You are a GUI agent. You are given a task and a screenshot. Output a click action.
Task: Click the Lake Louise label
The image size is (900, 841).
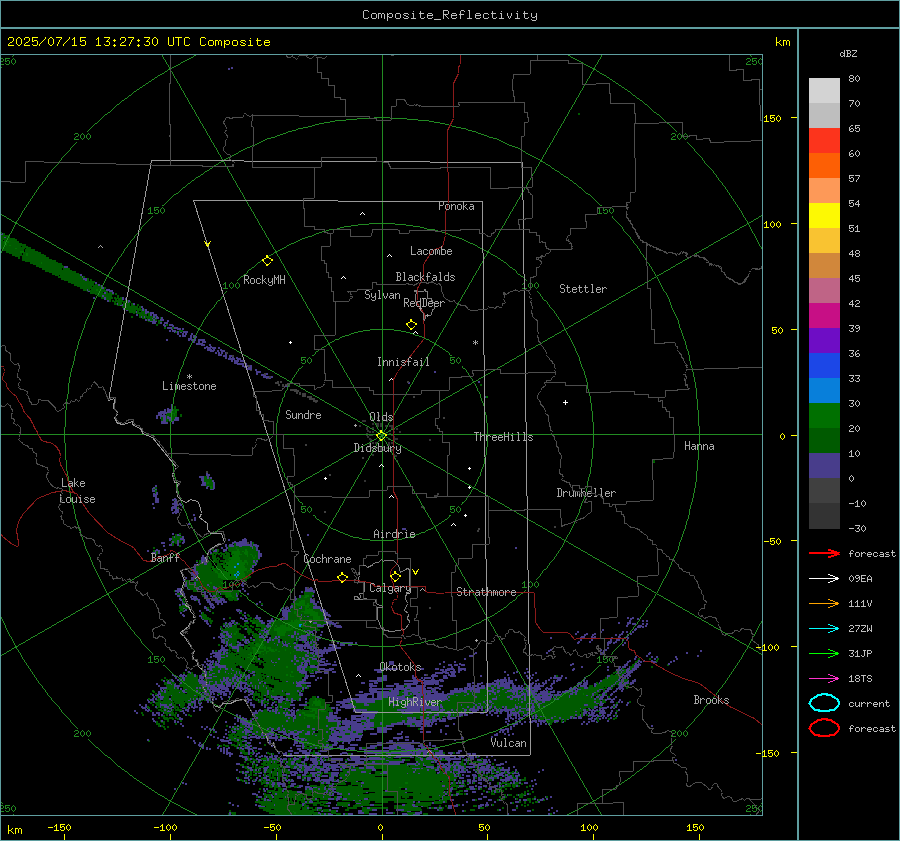point(77,491)
